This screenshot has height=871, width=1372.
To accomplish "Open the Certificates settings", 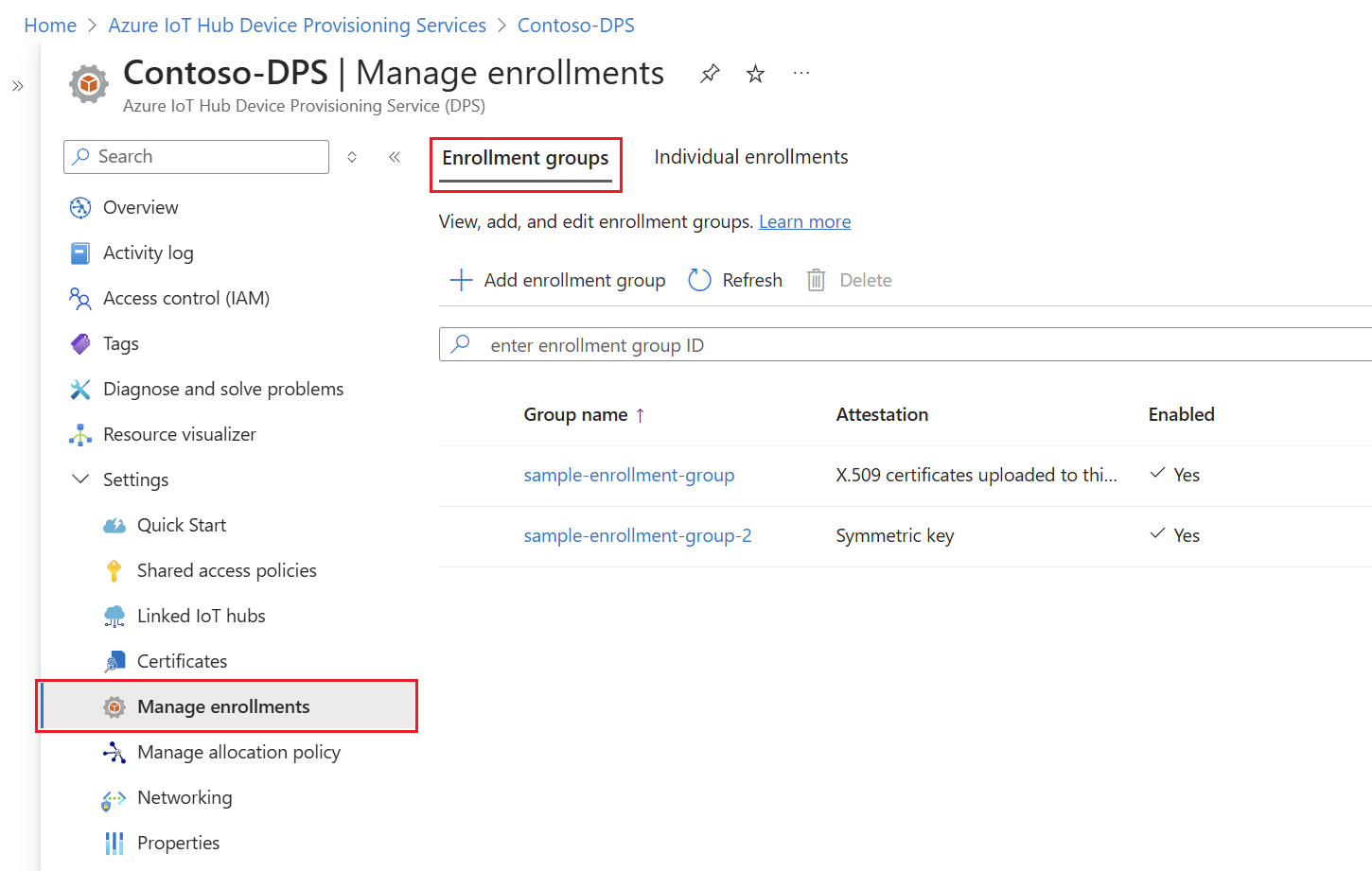I will point(183,661).
